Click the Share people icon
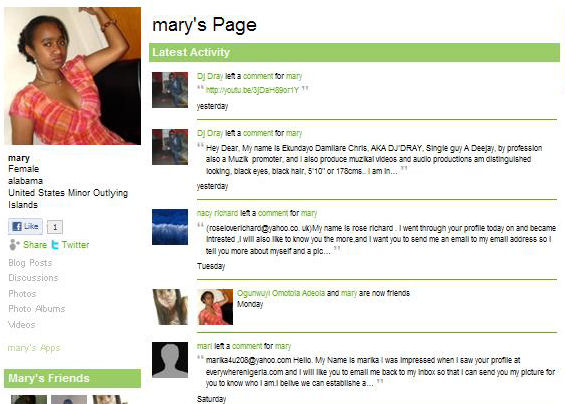Screen dimensions: 565x404 14,245
